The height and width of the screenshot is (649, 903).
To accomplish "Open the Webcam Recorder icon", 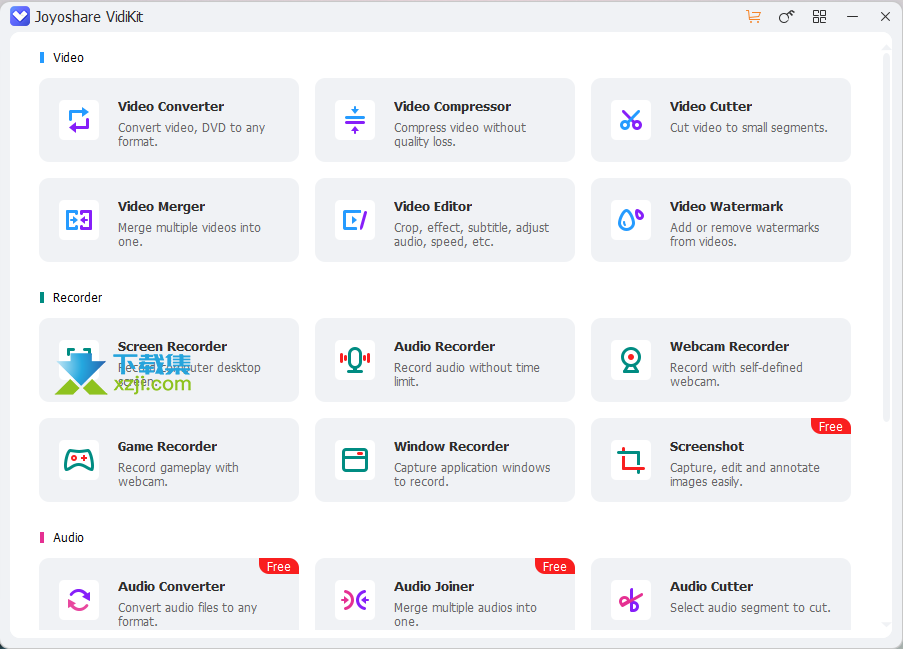I will [631, 360].
